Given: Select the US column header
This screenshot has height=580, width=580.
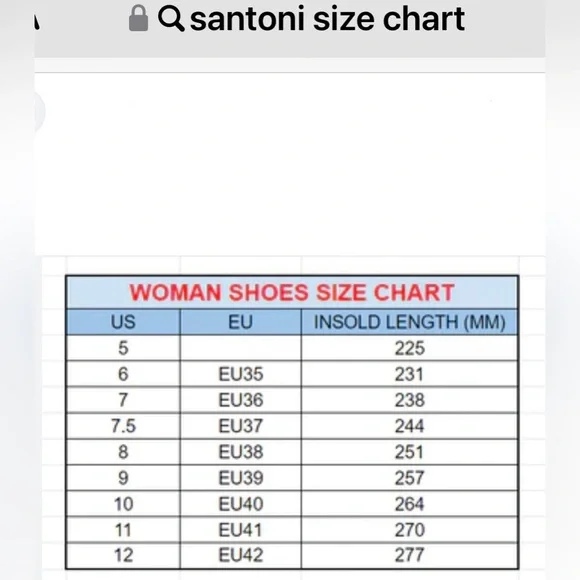Looking at the screenshot, I should [123, 322].
